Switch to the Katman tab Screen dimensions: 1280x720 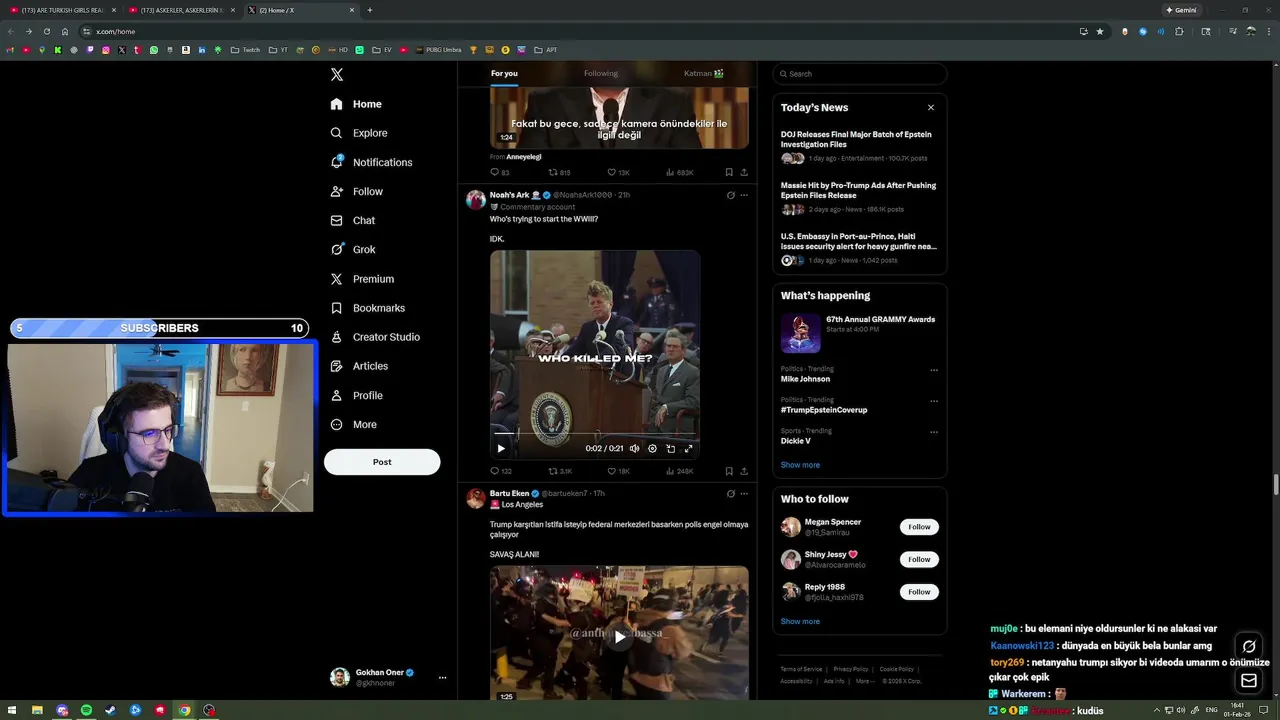(x=704, y=73)
